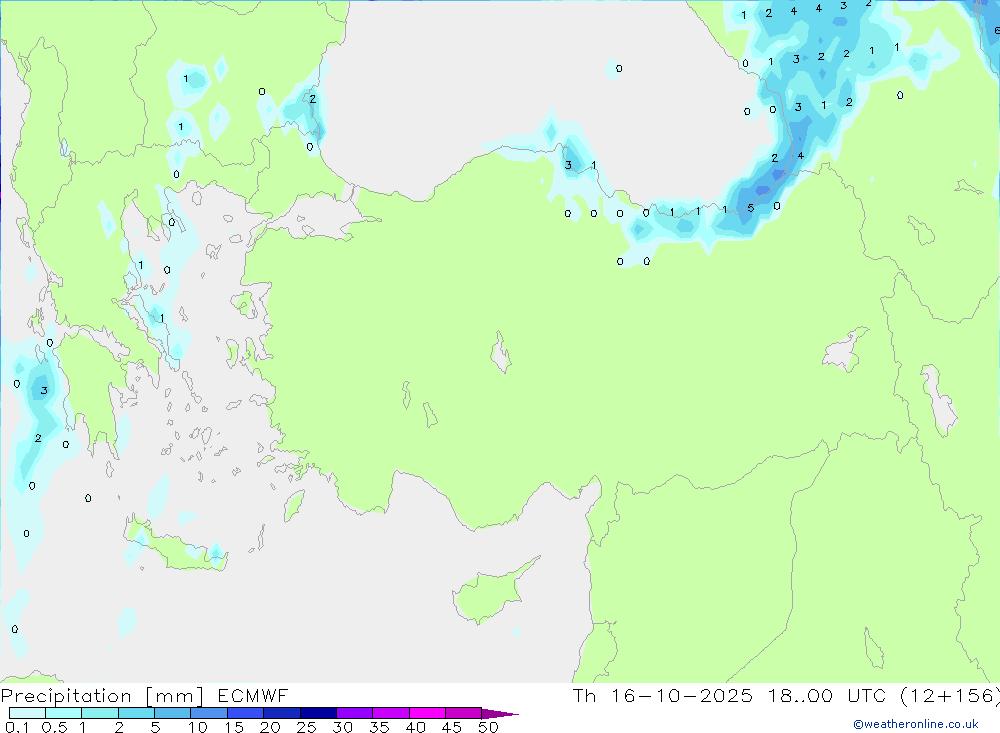Select the 30–35 mm legend color box
Image resolution: width=1000 pixels, height=733 pixels.
click(x=355, y=713)
